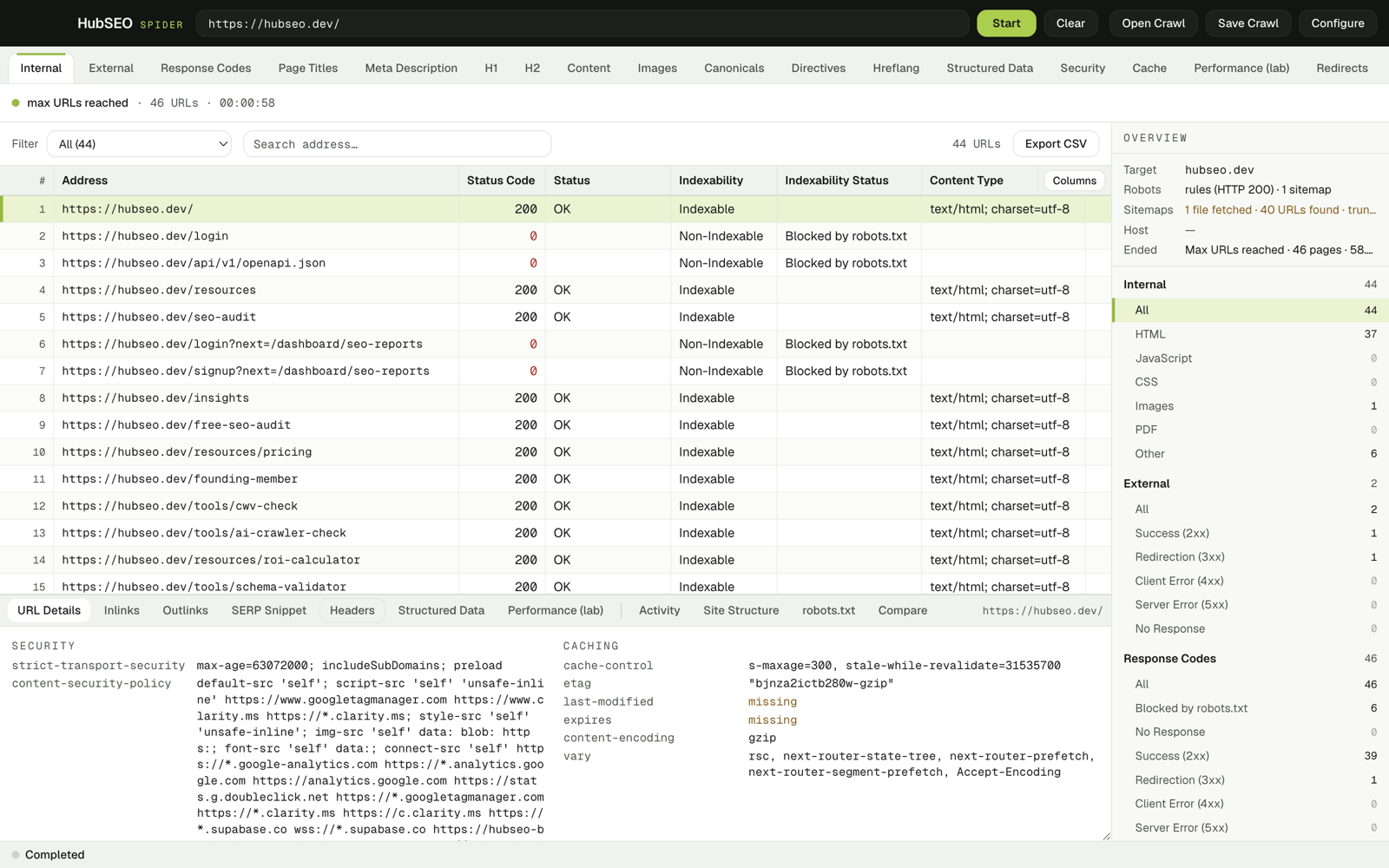This screenshot has height=868, width=1389.
Task: Select the tools/ai-crawler-check row
Action: tap(556, 532)
